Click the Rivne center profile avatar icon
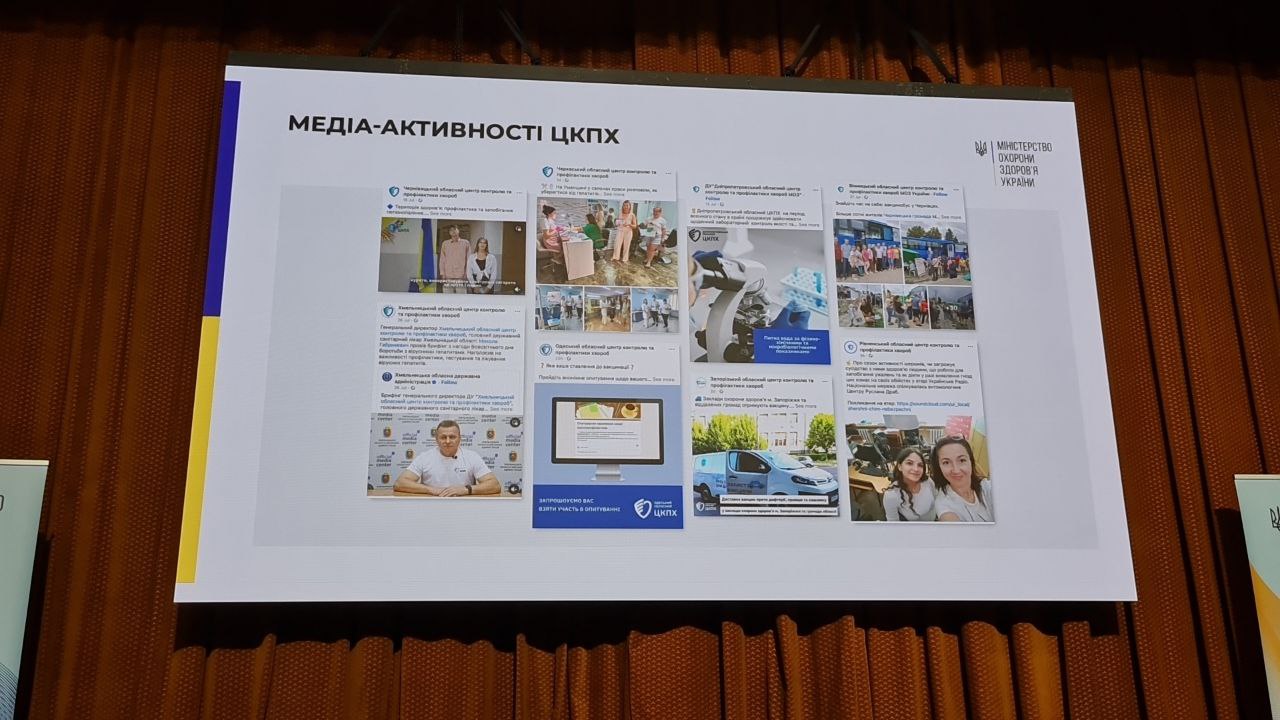This screenshot has width=1280, height=720. [x=850, y=347]
